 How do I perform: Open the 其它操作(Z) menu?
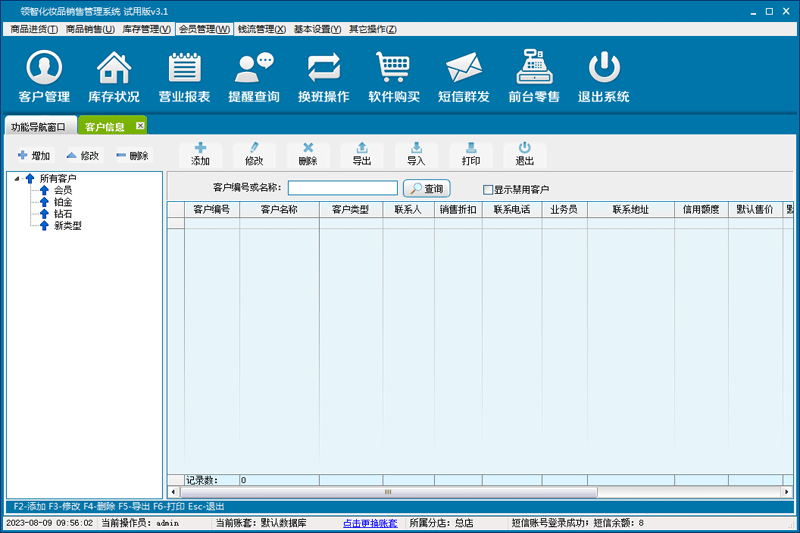coord(372,29)
